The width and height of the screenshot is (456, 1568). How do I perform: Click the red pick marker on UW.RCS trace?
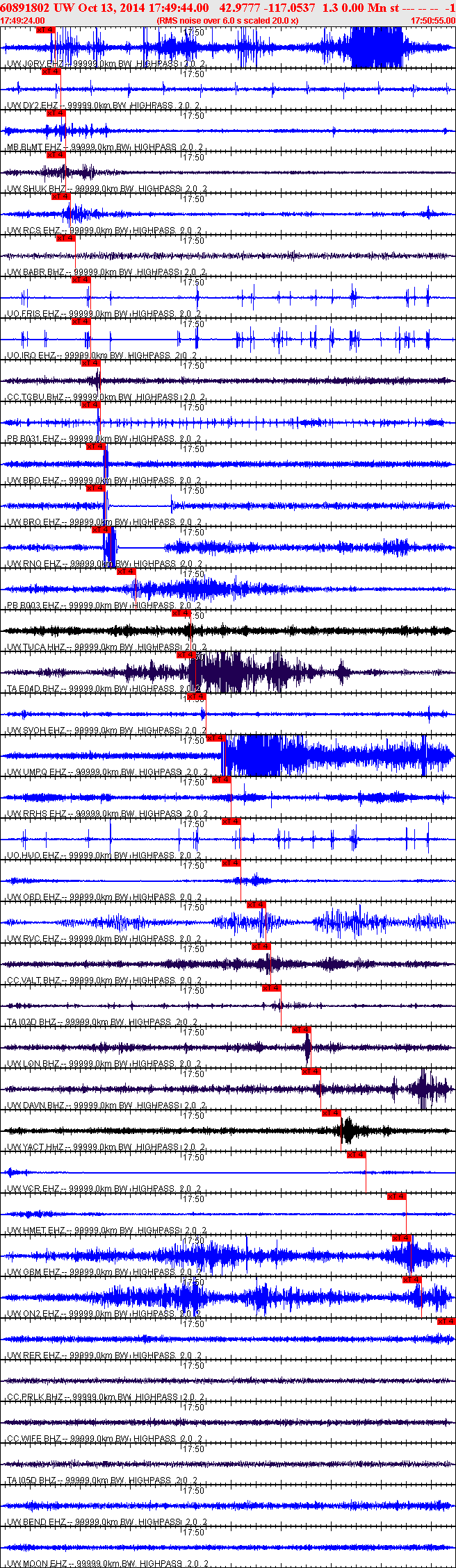(x=61, y=197)
